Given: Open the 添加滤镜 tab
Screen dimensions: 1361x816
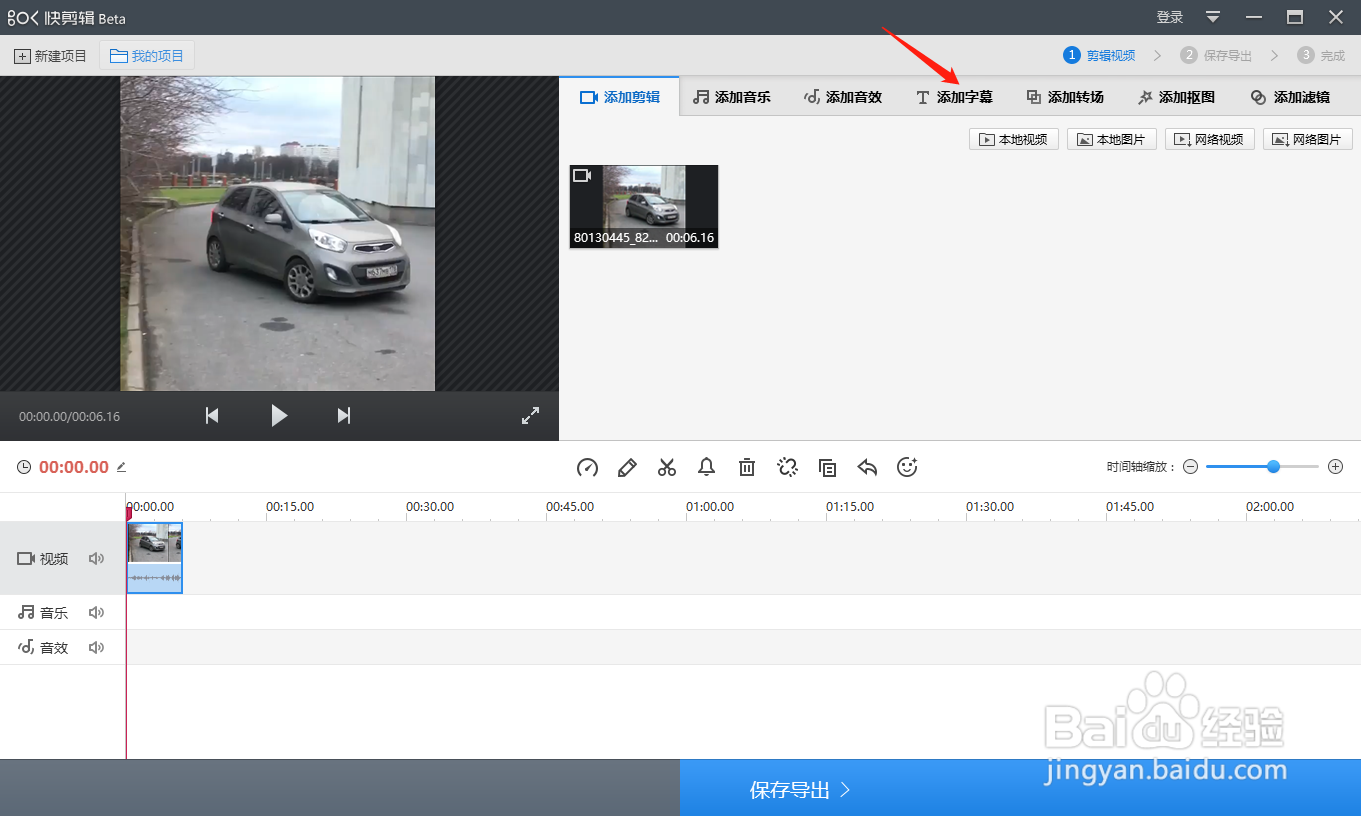Looking at the screenshot, I should pos(1290,97).
